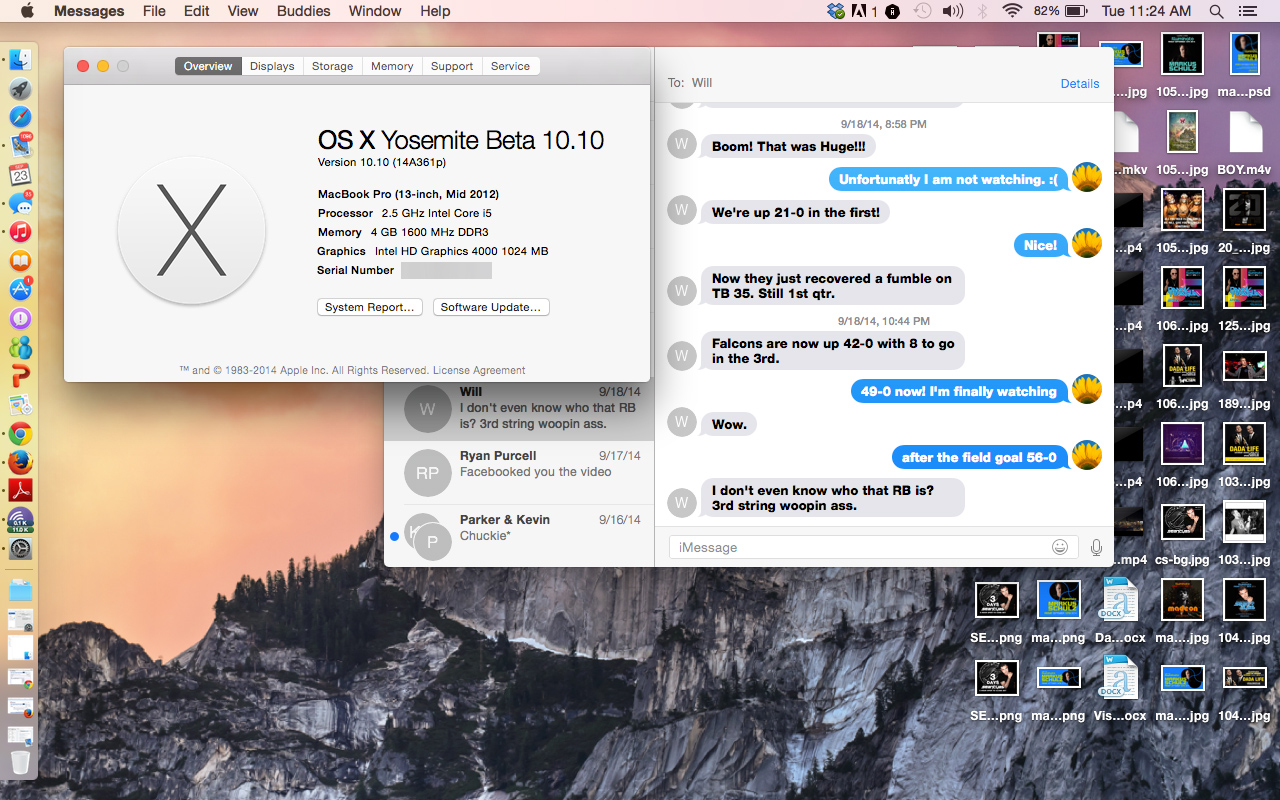This screenshot has width=1280, height=800.
Task: Click the 'after the field goal 56-0' bubble
Action: 979,457
